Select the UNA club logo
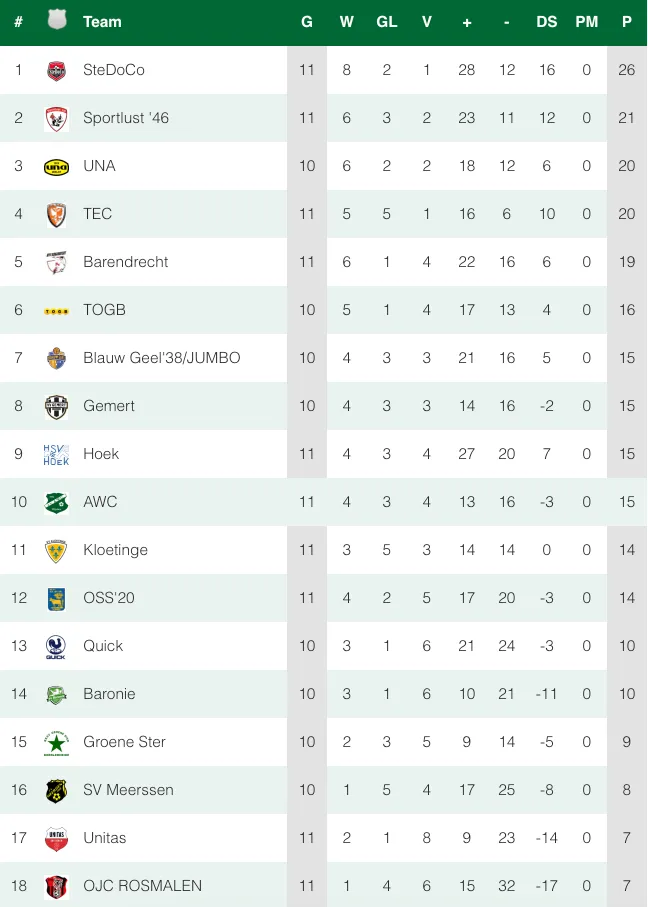This screenshot has width=648, height=907. pos(57,166)
